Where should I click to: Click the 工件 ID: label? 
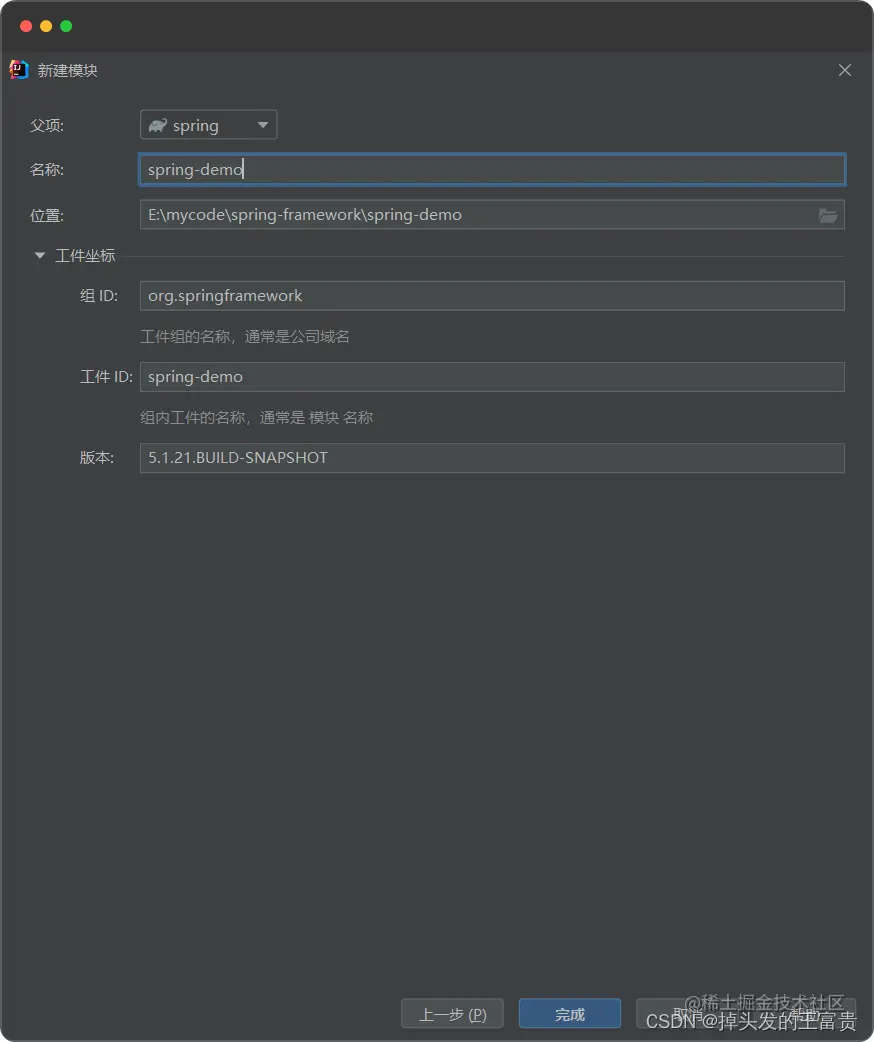tap(106, 377)
